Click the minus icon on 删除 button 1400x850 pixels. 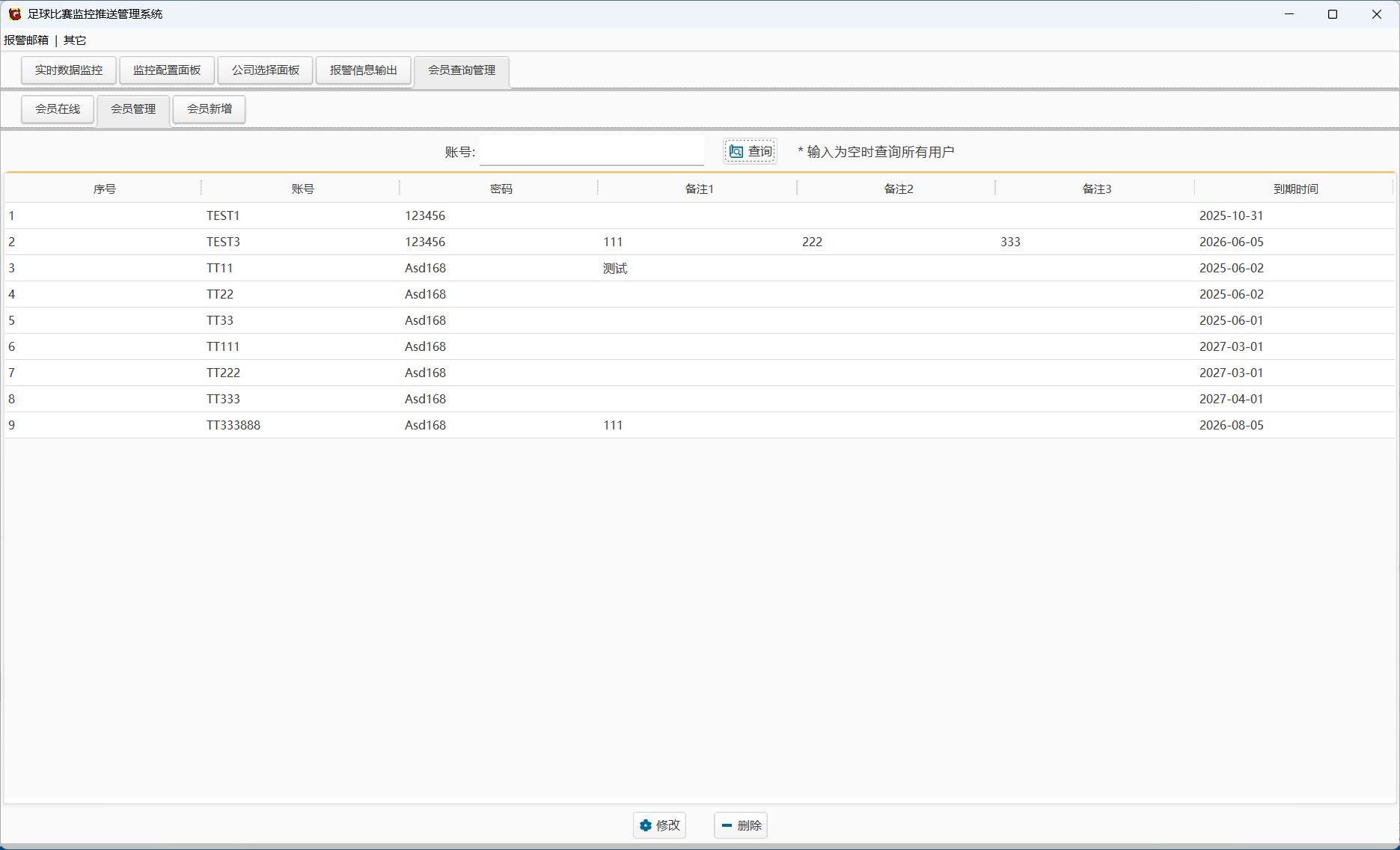click(x=727, y=825)
